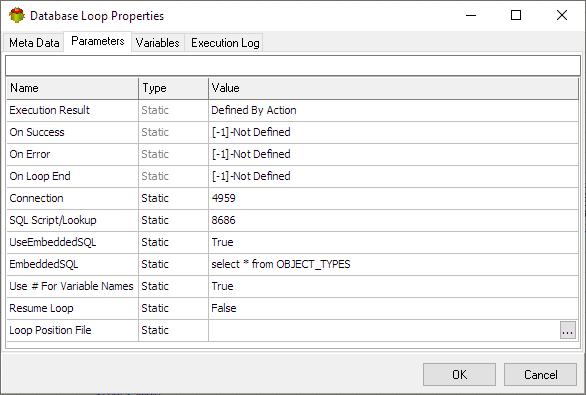This screenshot has width=586, height=395.
Task: Click the Static type of EmbeddedSQL row
Action: (155, 265)
